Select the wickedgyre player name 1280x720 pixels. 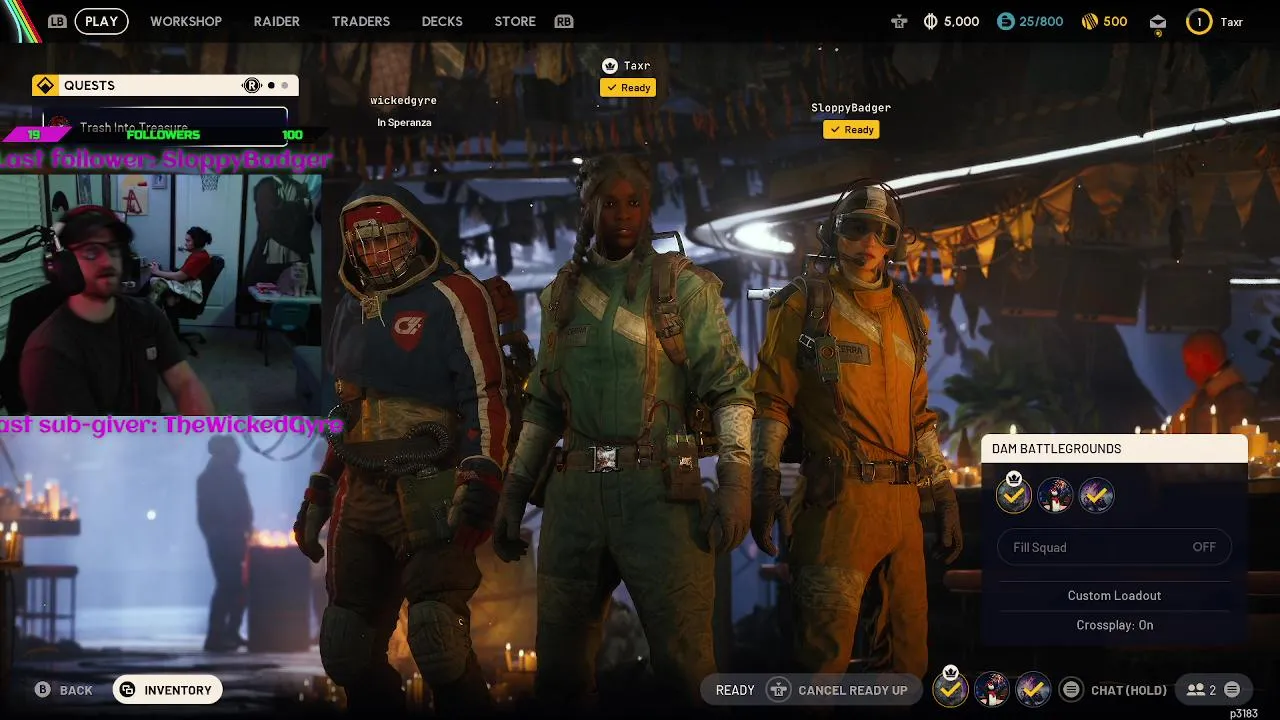click(403, 100)
